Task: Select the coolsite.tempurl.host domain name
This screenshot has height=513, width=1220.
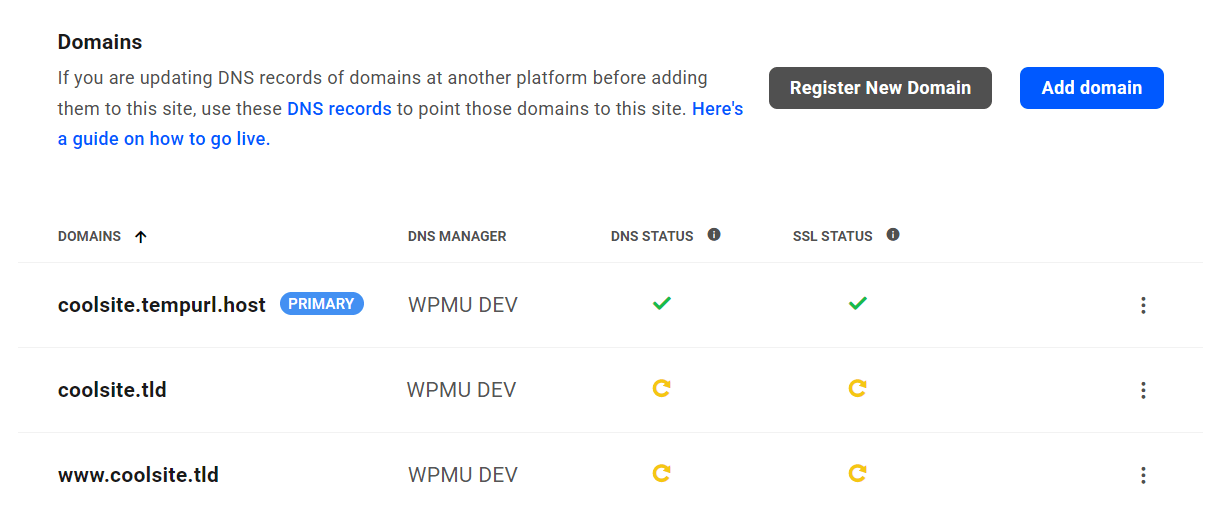Action: [162, 305]
